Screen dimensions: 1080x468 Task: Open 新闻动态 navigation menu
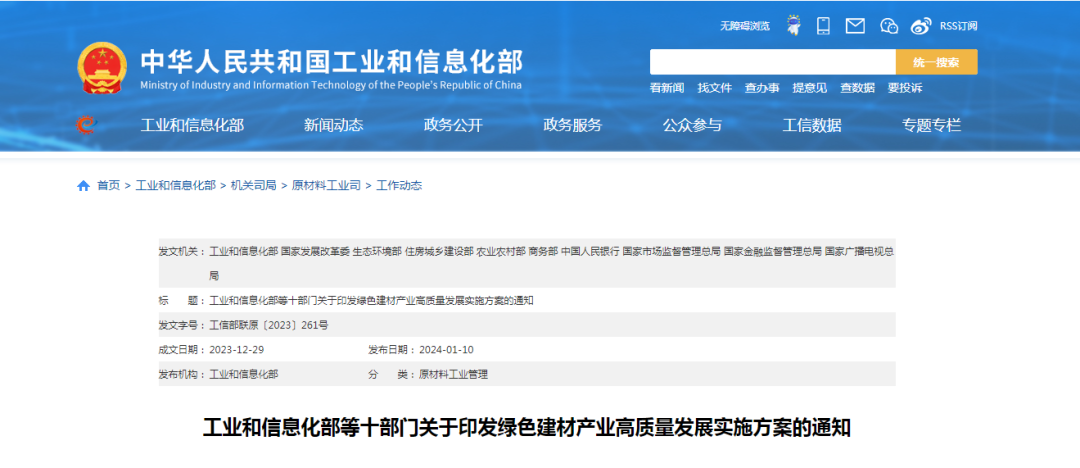click(x=333, y=125)
